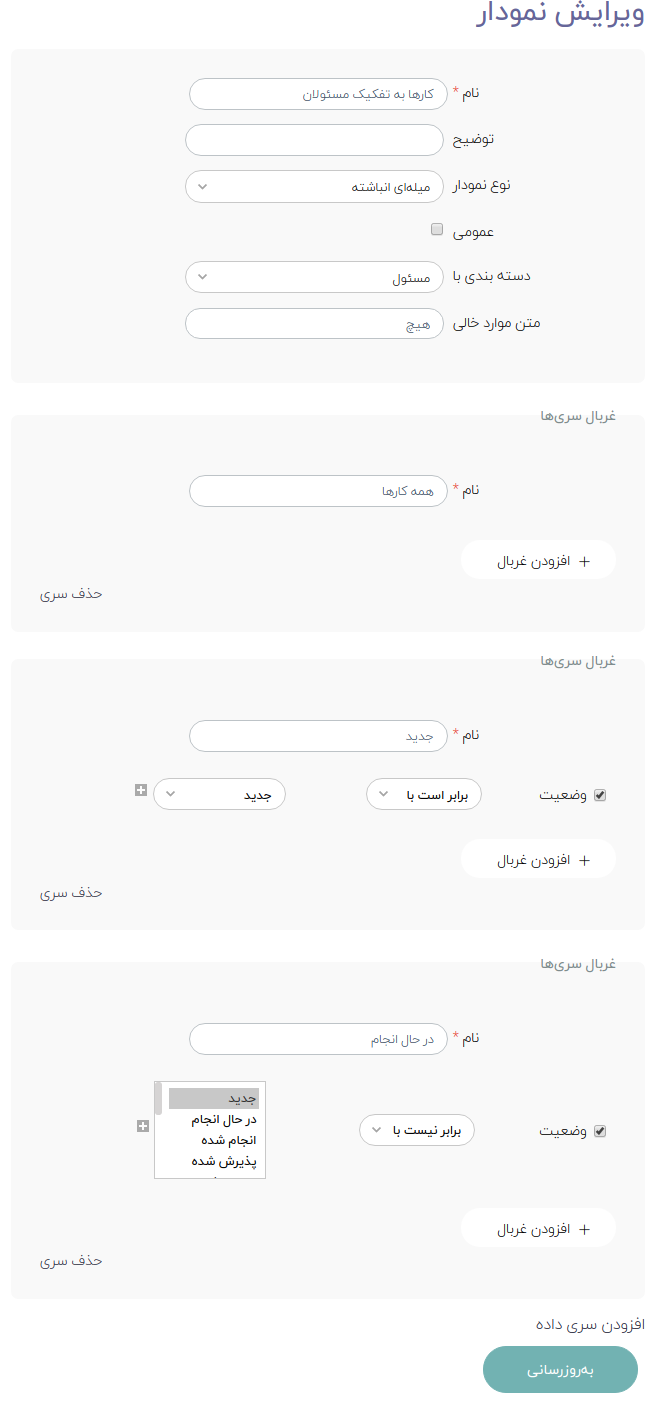Click the متن موارد خالی field

pyautogui.click(x=315, y=324)
